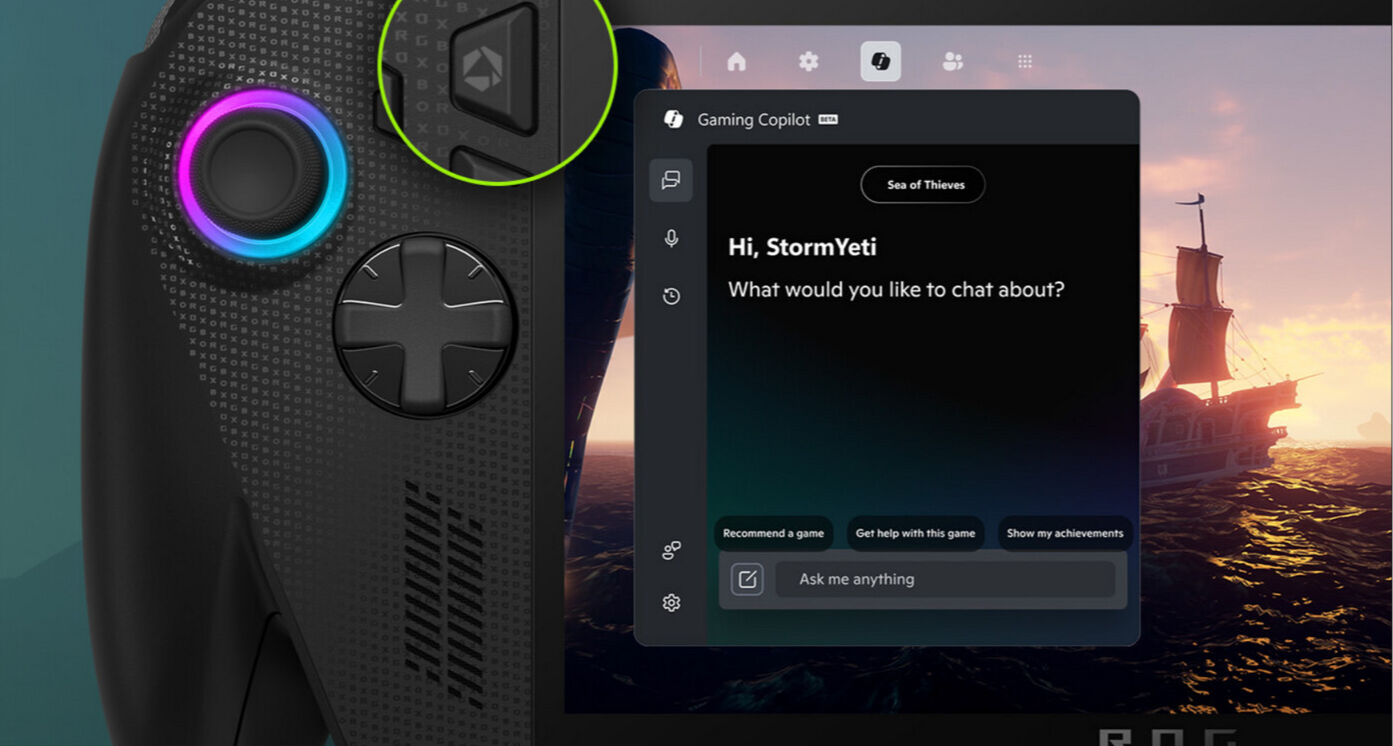
Task: Click the What would you like to chat about text
Action: click(896, 290)
